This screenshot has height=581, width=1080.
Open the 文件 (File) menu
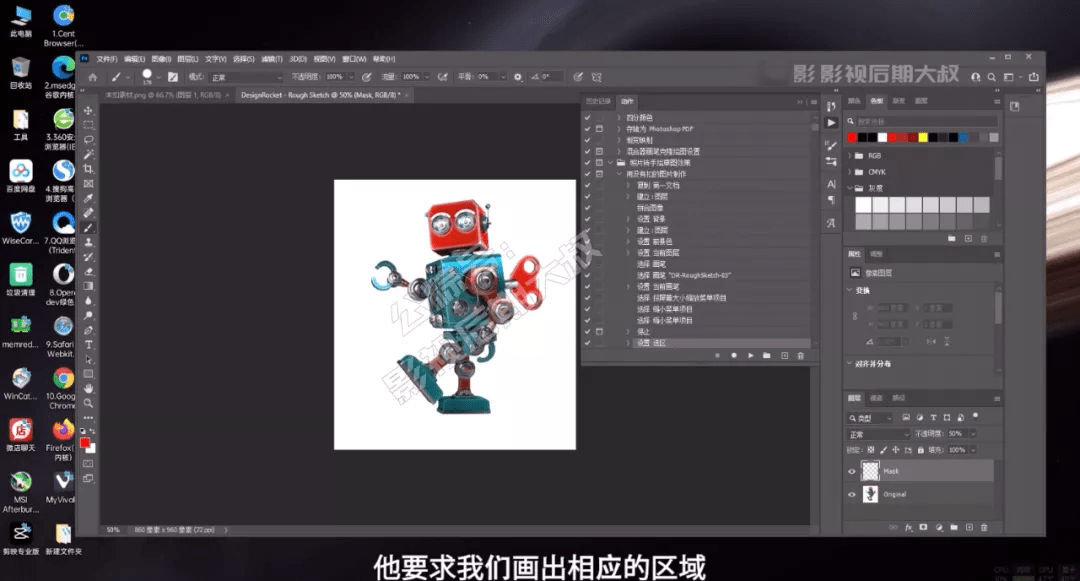(x=107, y=59)
